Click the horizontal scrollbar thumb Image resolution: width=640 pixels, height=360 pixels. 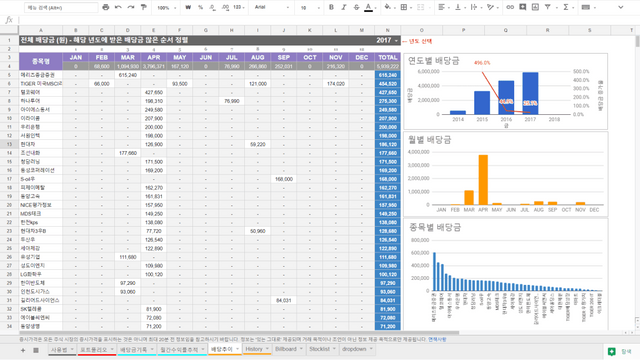click(239, 333)
